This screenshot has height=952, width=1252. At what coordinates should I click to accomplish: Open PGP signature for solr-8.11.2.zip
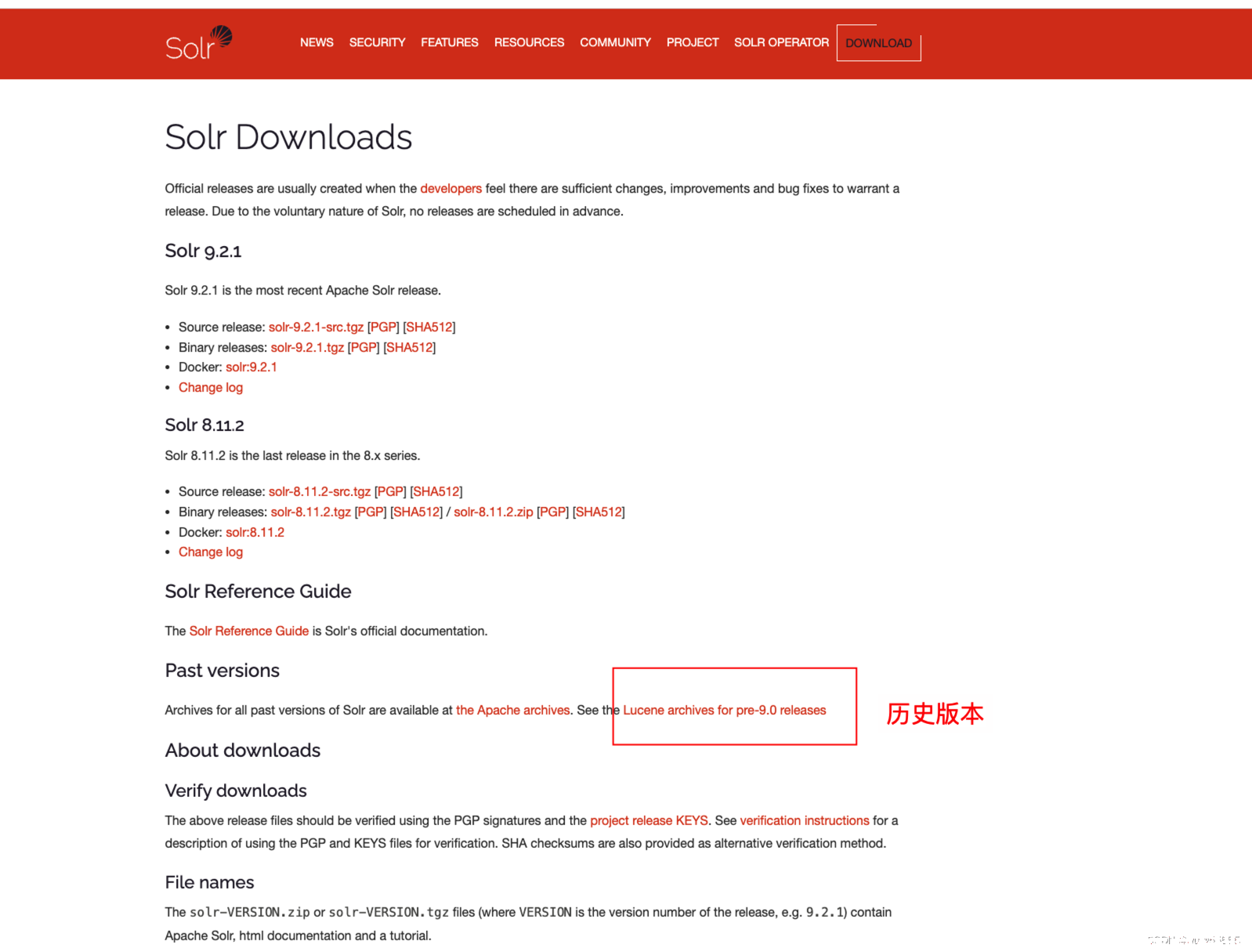pyautogui.click(x=553, y=512)
